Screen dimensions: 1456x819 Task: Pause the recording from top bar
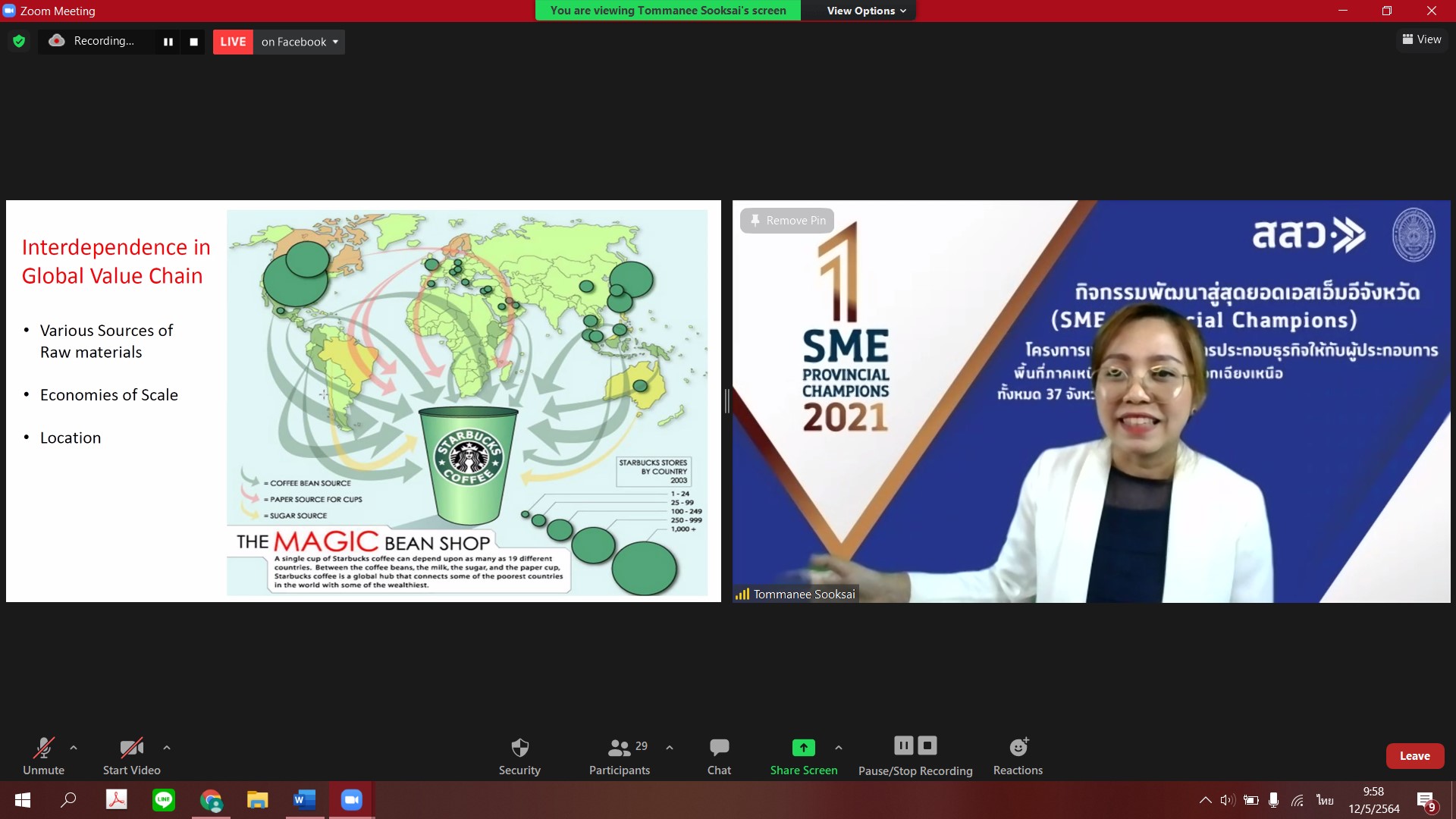pyautogui.click(x=168, y=42)
